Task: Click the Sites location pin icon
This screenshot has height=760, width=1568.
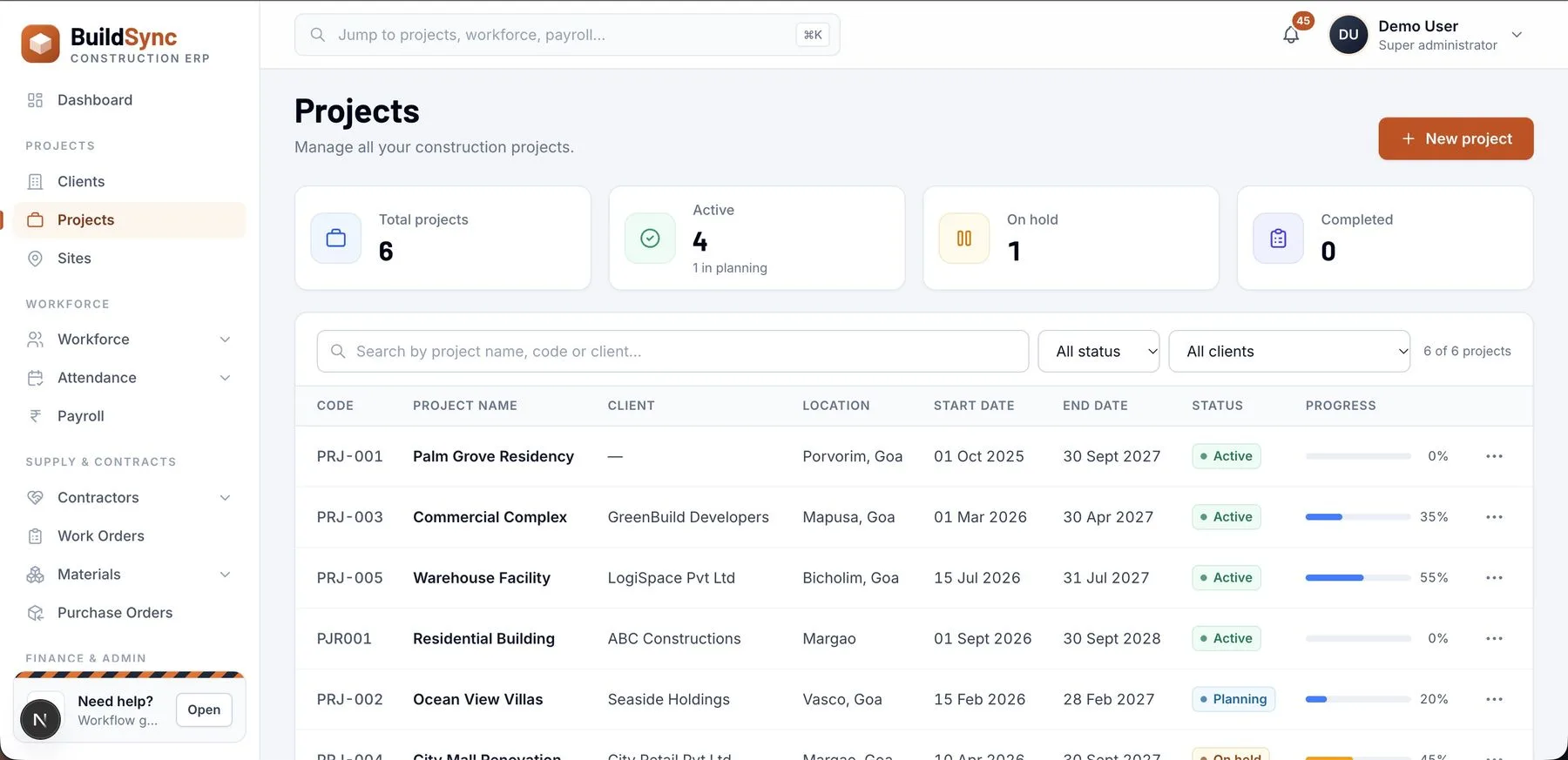Action: click(35, 259)
